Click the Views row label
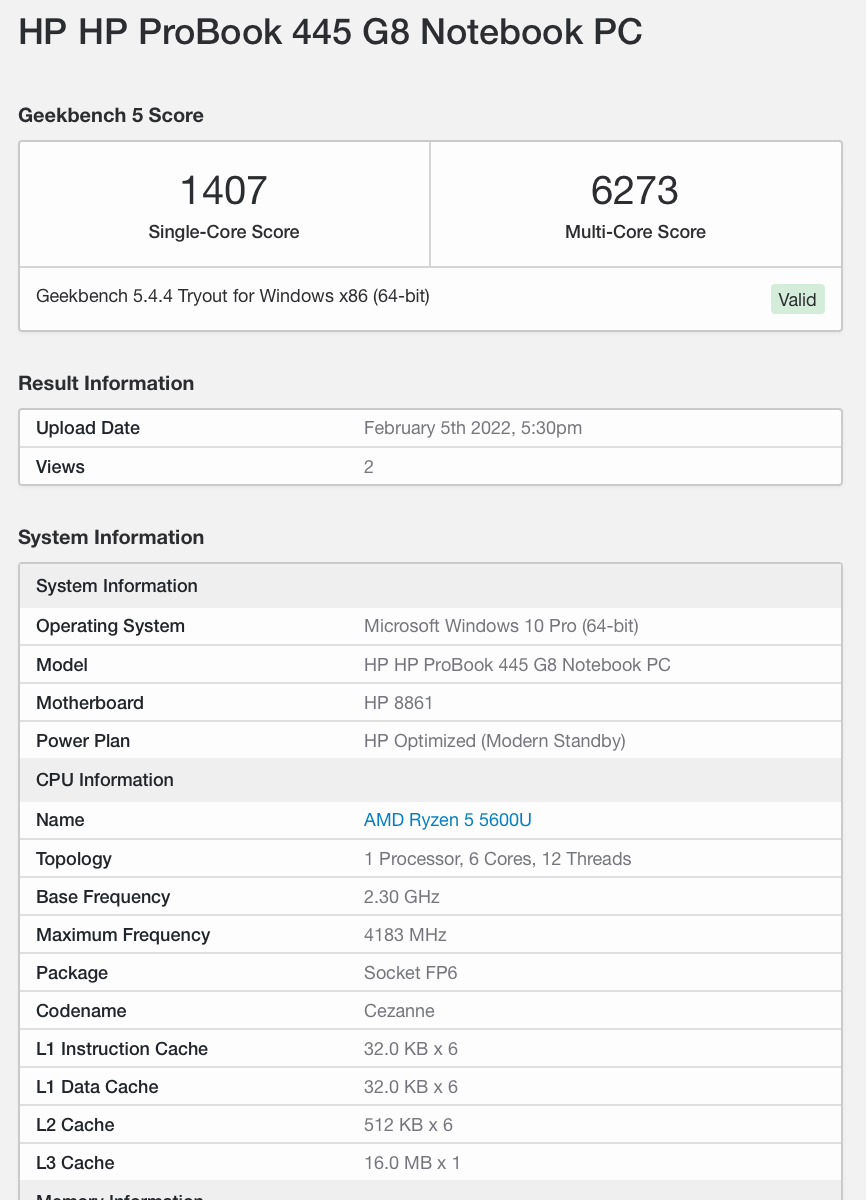The width and height of the screenshot is (866, 1200). (x=60, y=467)
